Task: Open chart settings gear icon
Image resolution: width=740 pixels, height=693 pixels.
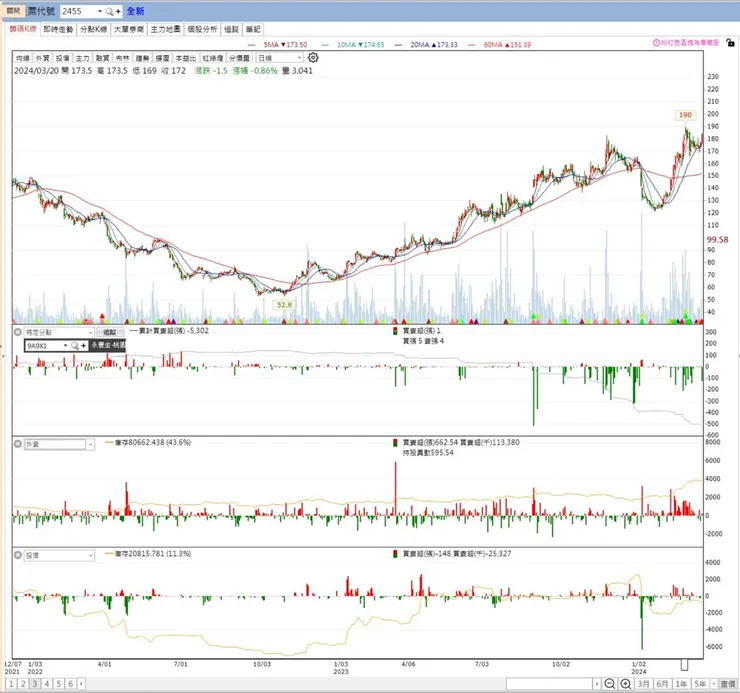Action: 313,58
